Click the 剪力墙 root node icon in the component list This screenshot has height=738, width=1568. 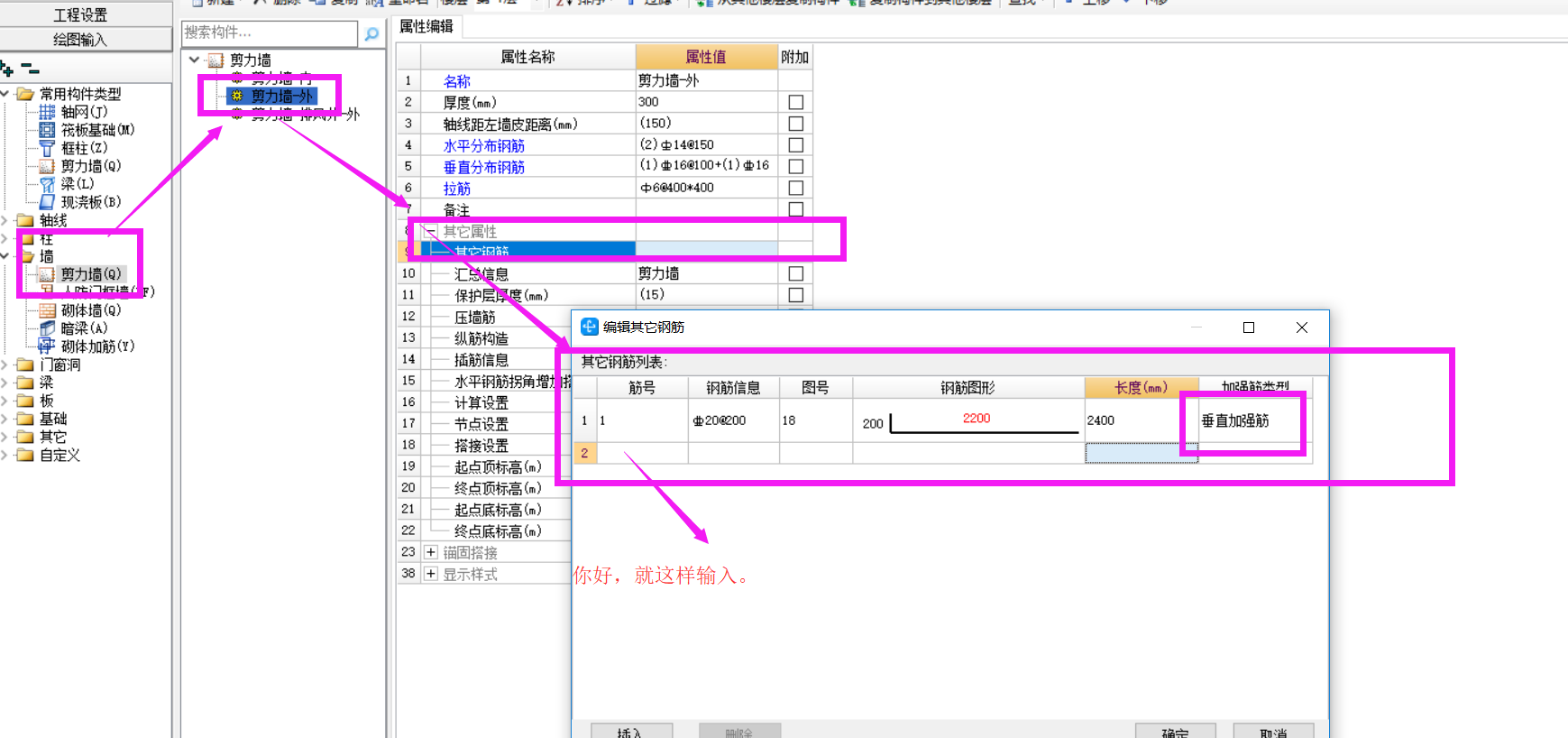[215, 60]
